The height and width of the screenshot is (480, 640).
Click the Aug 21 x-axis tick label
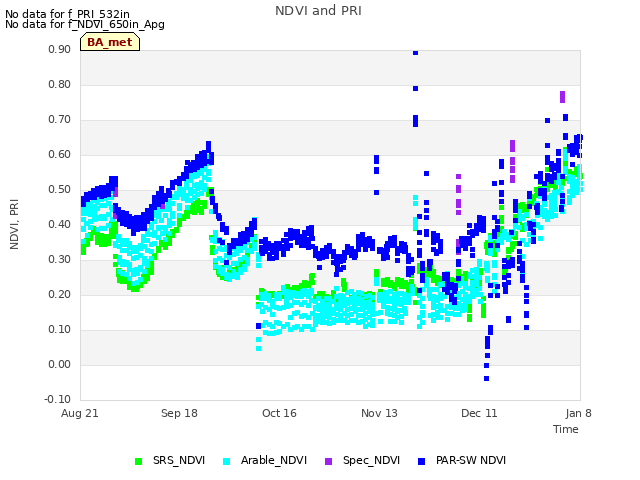(80, 413)
